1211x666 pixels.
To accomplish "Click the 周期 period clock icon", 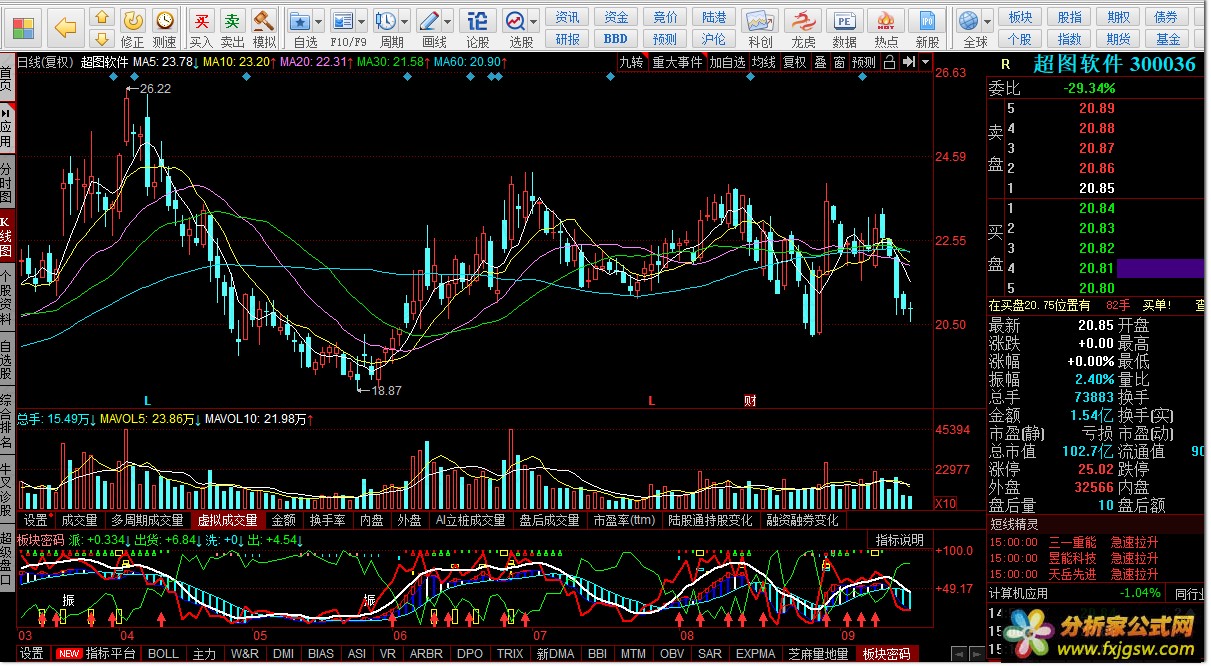I will coord(385,20).
